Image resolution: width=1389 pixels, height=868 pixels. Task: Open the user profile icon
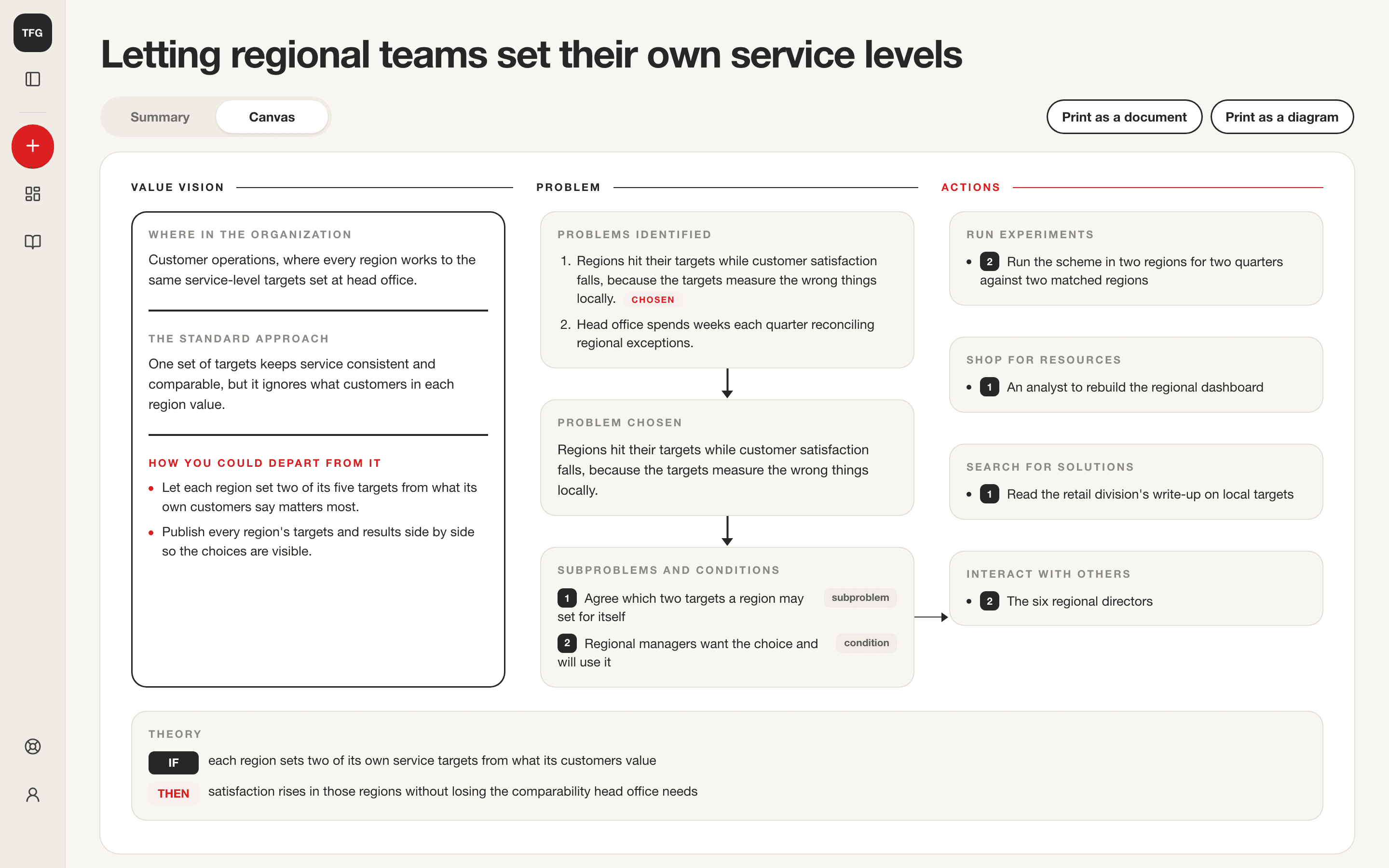pos(33,795)
